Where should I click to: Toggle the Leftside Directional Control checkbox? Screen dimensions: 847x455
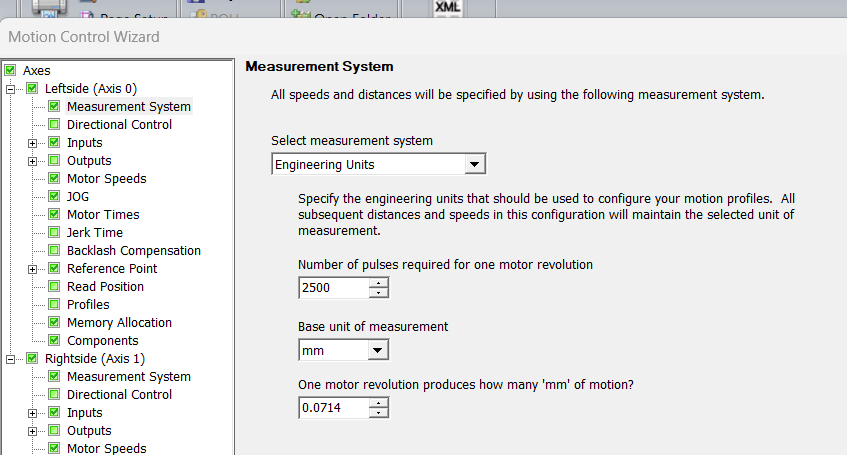click(x=54, y=125)
